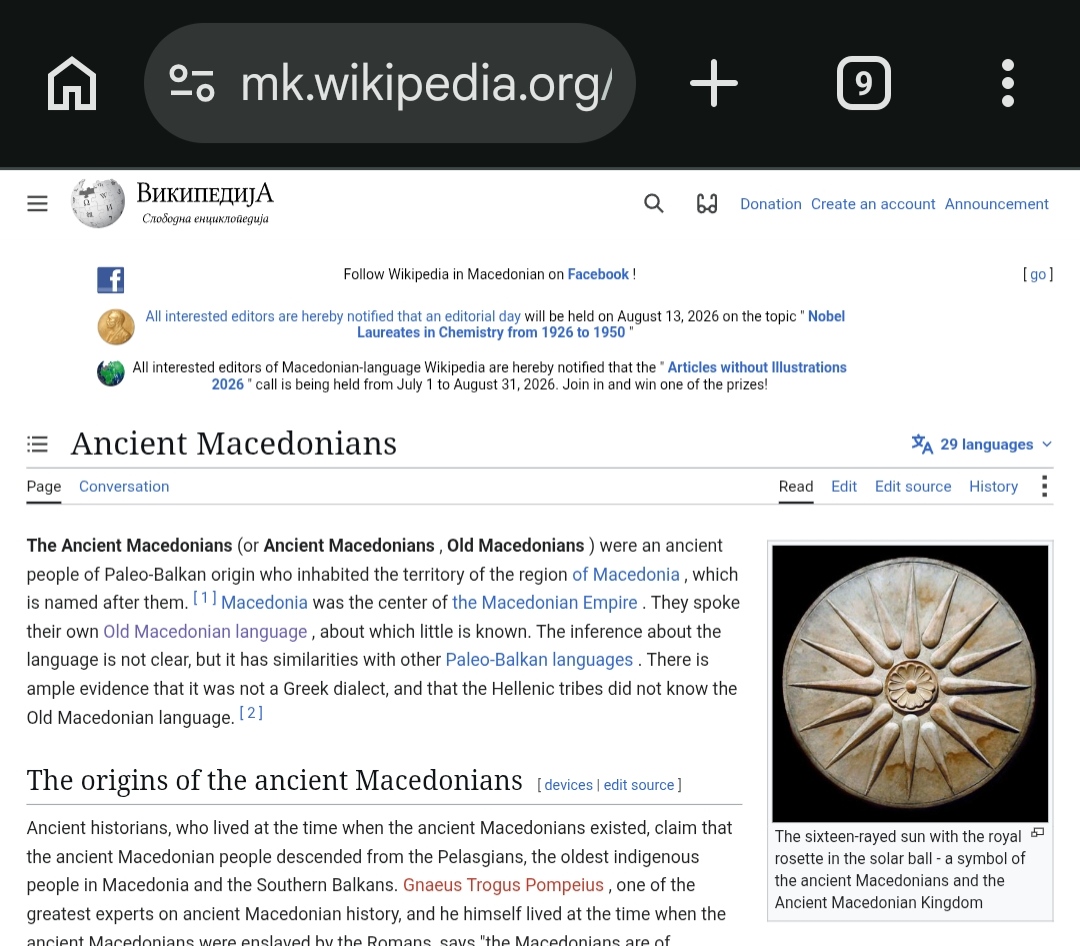Viewport: 1080px width, 946px height.
Task: Click the Donation link
Action: (x=771, y=204)
